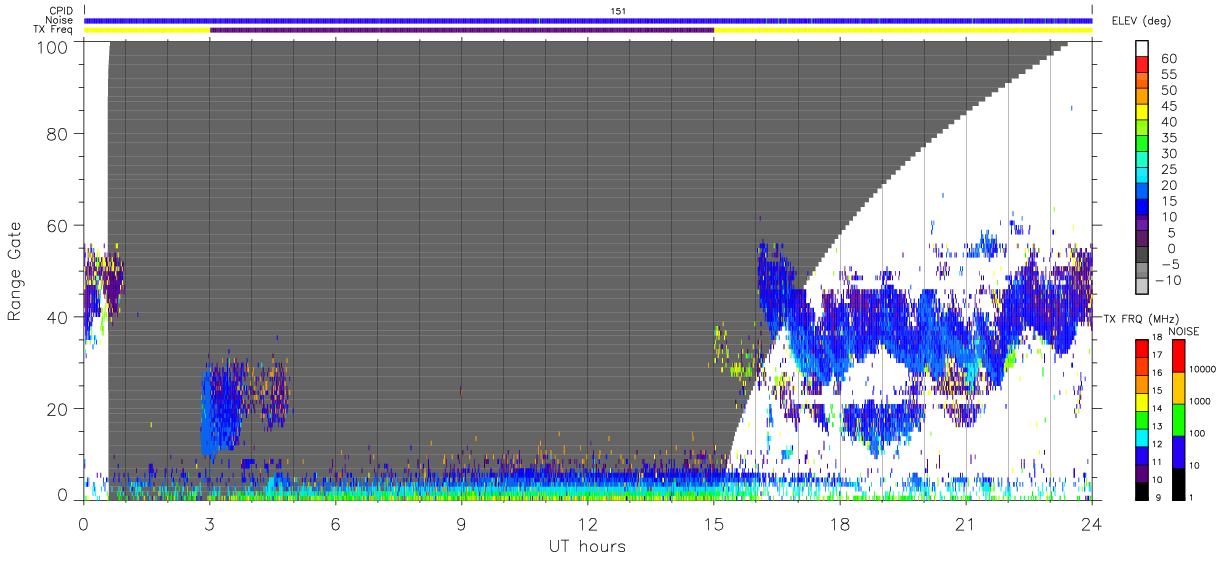
Task: Select the yellow 14–15 MHz TX FRQ swatch
Action: [x=1142, y=400]
